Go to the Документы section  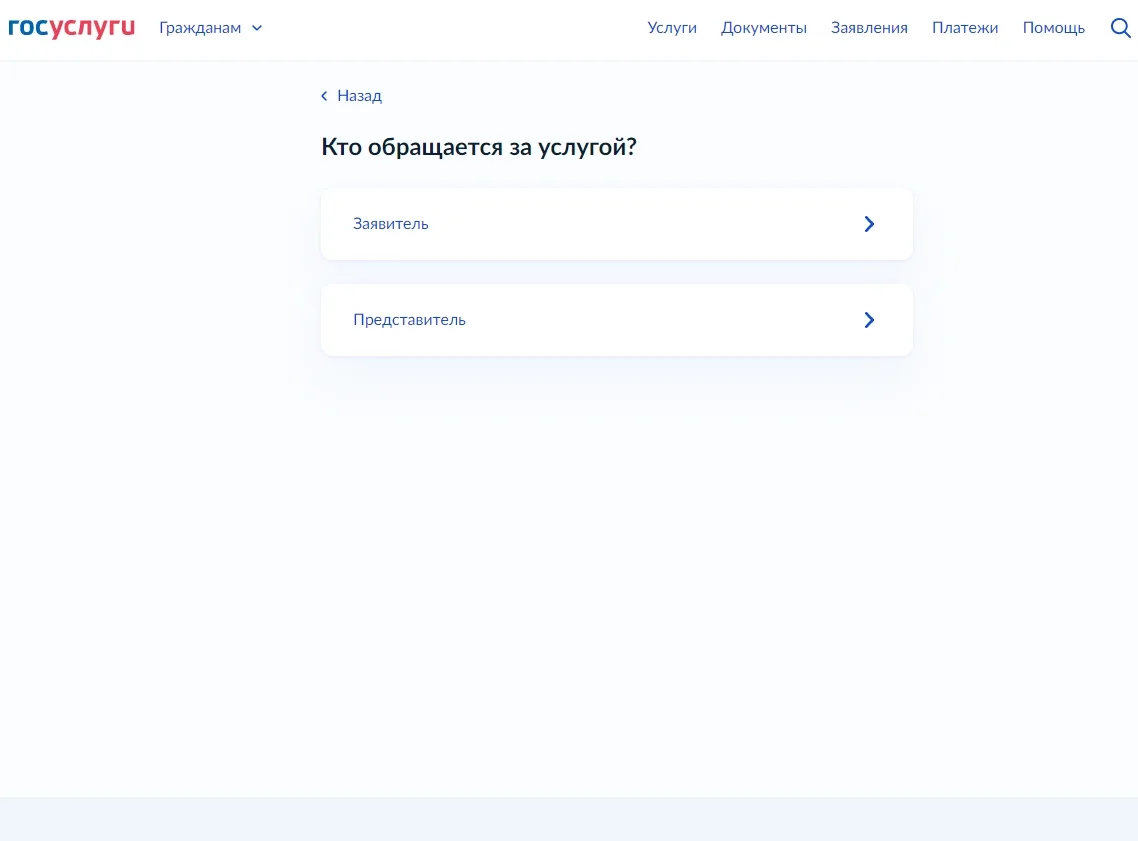click(x=763, y=28)
